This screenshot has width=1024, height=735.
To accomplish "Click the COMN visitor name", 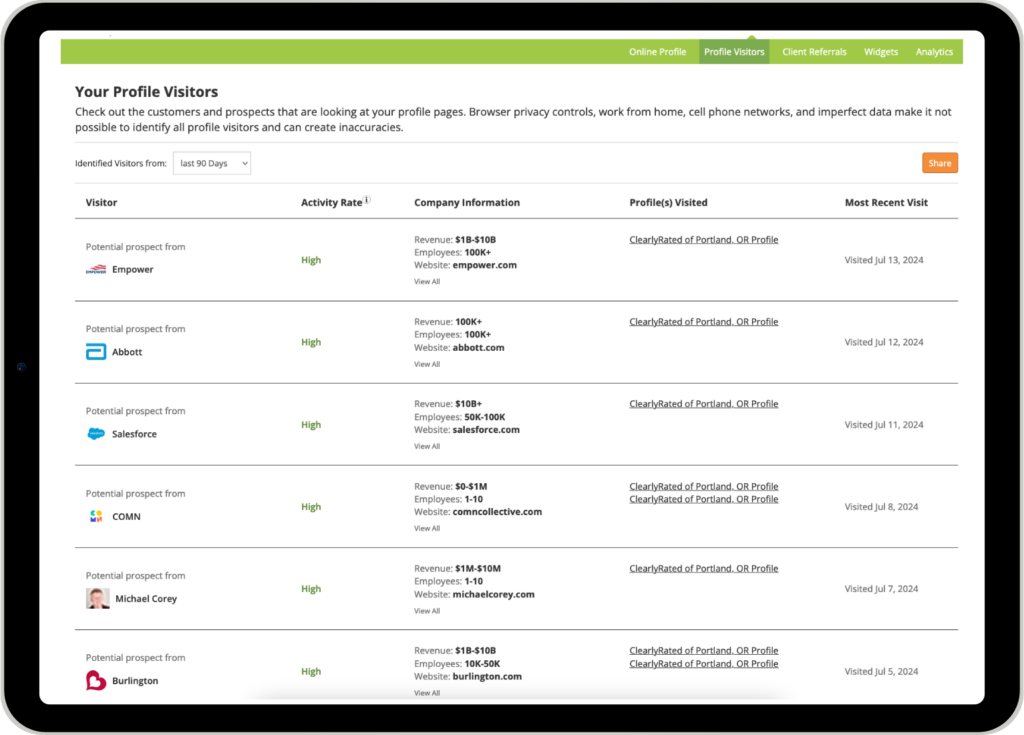I will click(126, 516).
